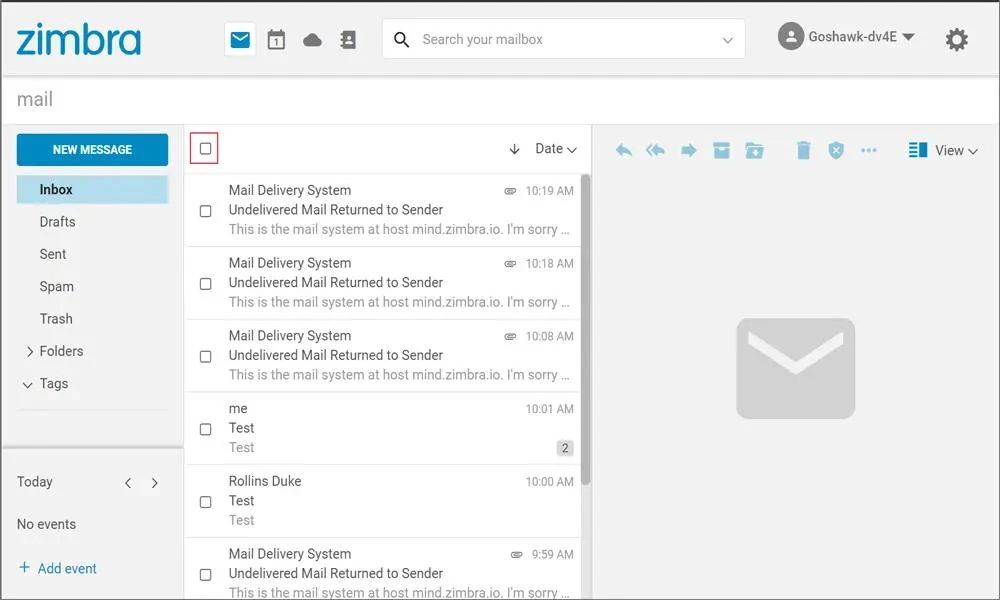Click the search magnifier icon

tap(401, 40)
